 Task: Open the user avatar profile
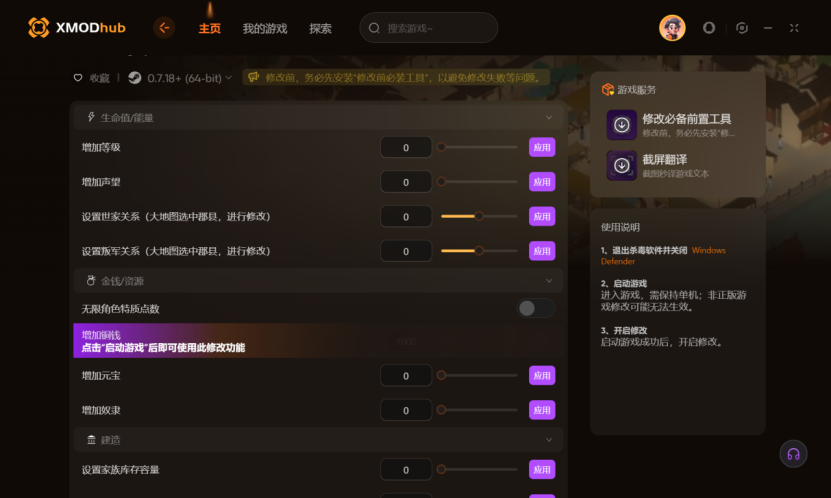pyautogui.click(x=672, y=28)
